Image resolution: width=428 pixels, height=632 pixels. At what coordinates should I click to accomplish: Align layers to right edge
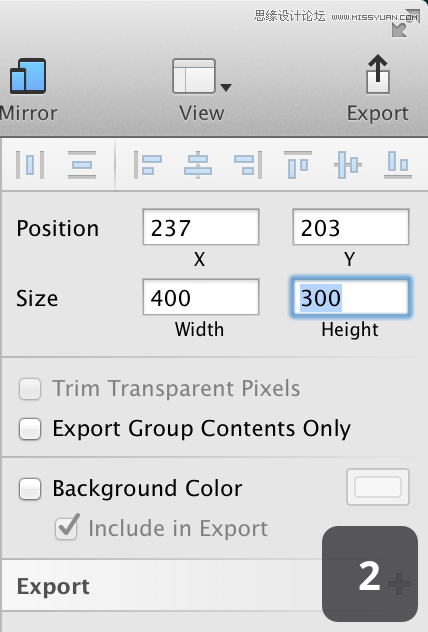248,164
